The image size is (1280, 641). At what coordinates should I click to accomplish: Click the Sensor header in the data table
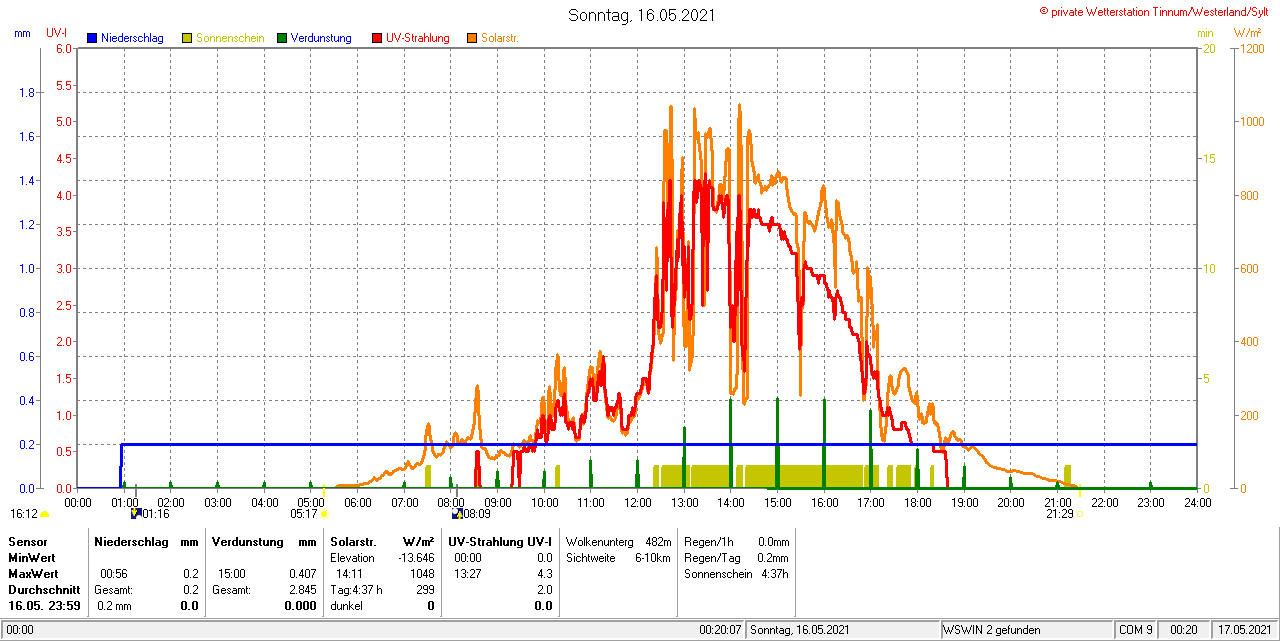(27, 541)
